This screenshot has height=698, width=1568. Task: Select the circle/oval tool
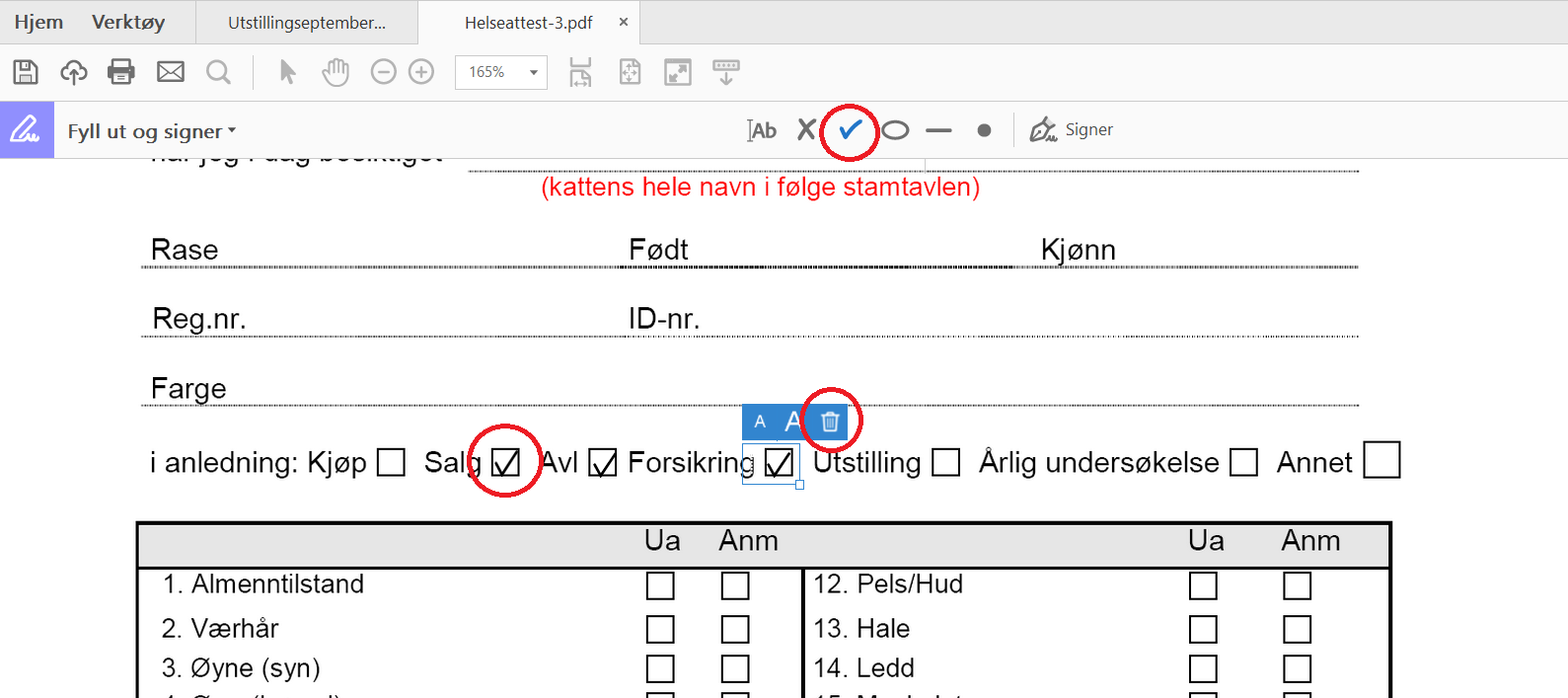(895, 129)
